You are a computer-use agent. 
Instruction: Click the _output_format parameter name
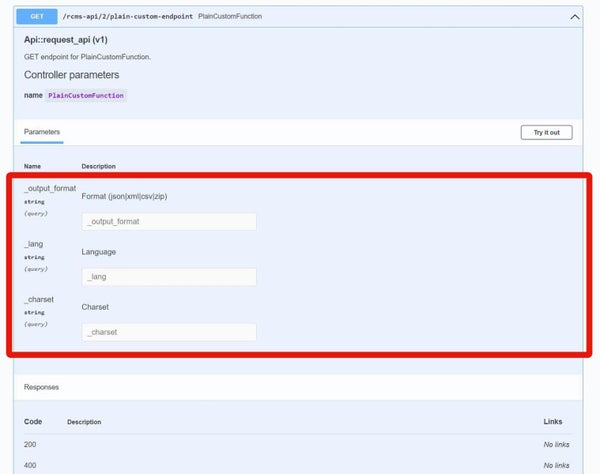50,188
